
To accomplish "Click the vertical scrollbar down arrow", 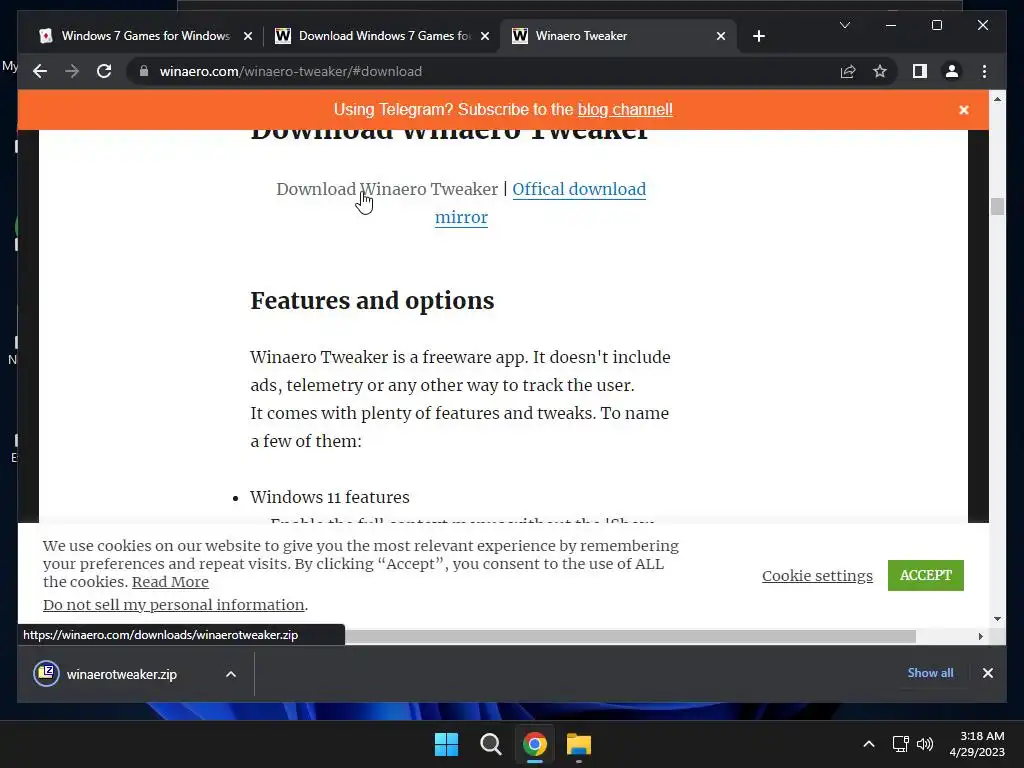I will [997, 618].
